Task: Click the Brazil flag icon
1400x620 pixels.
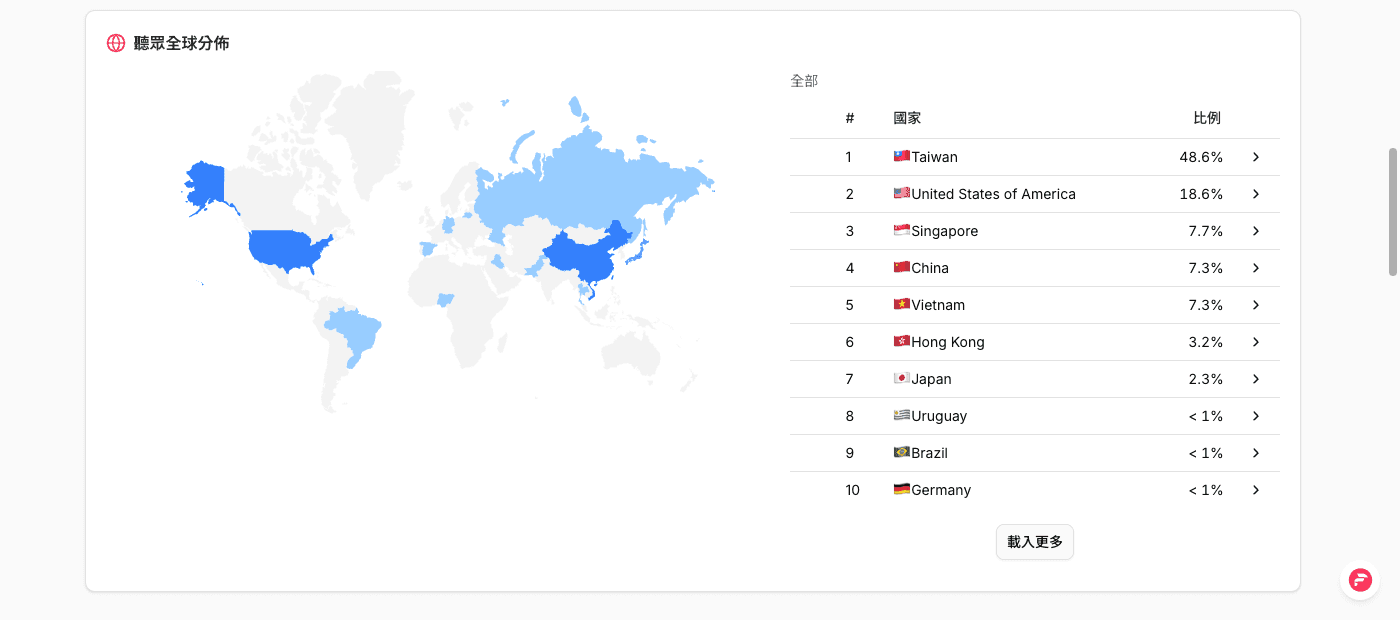Action: 902,453
